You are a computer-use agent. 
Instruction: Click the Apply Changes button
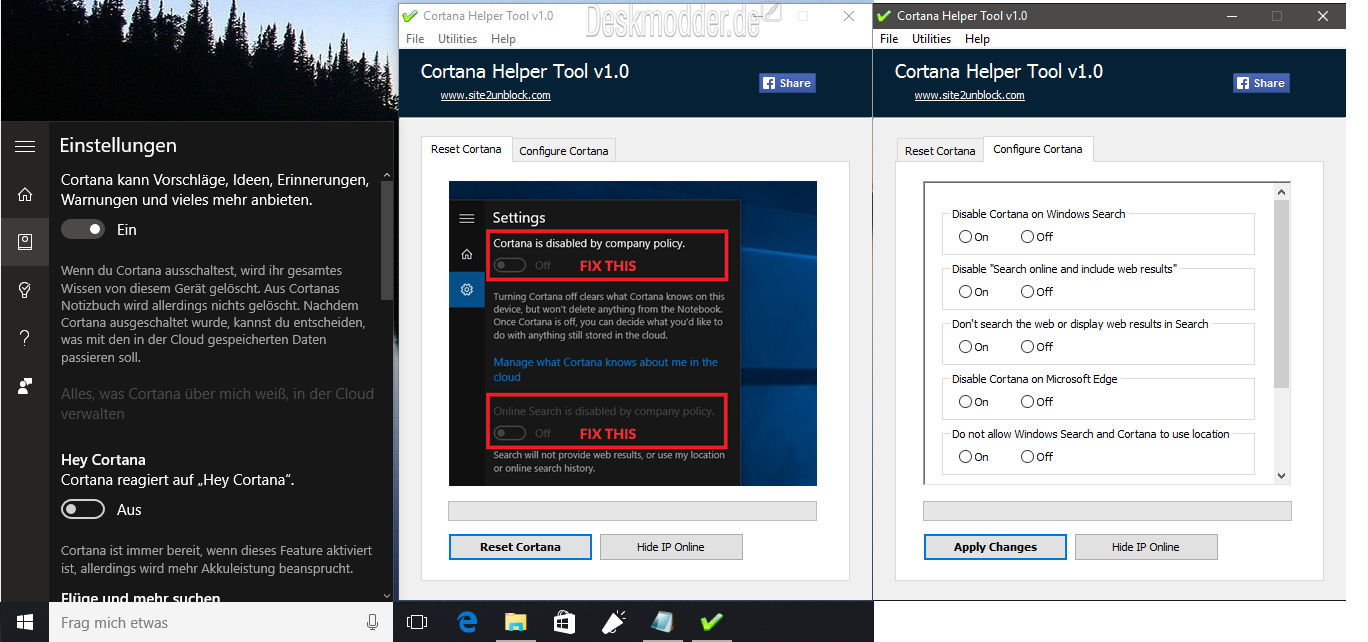click(995, 547)
